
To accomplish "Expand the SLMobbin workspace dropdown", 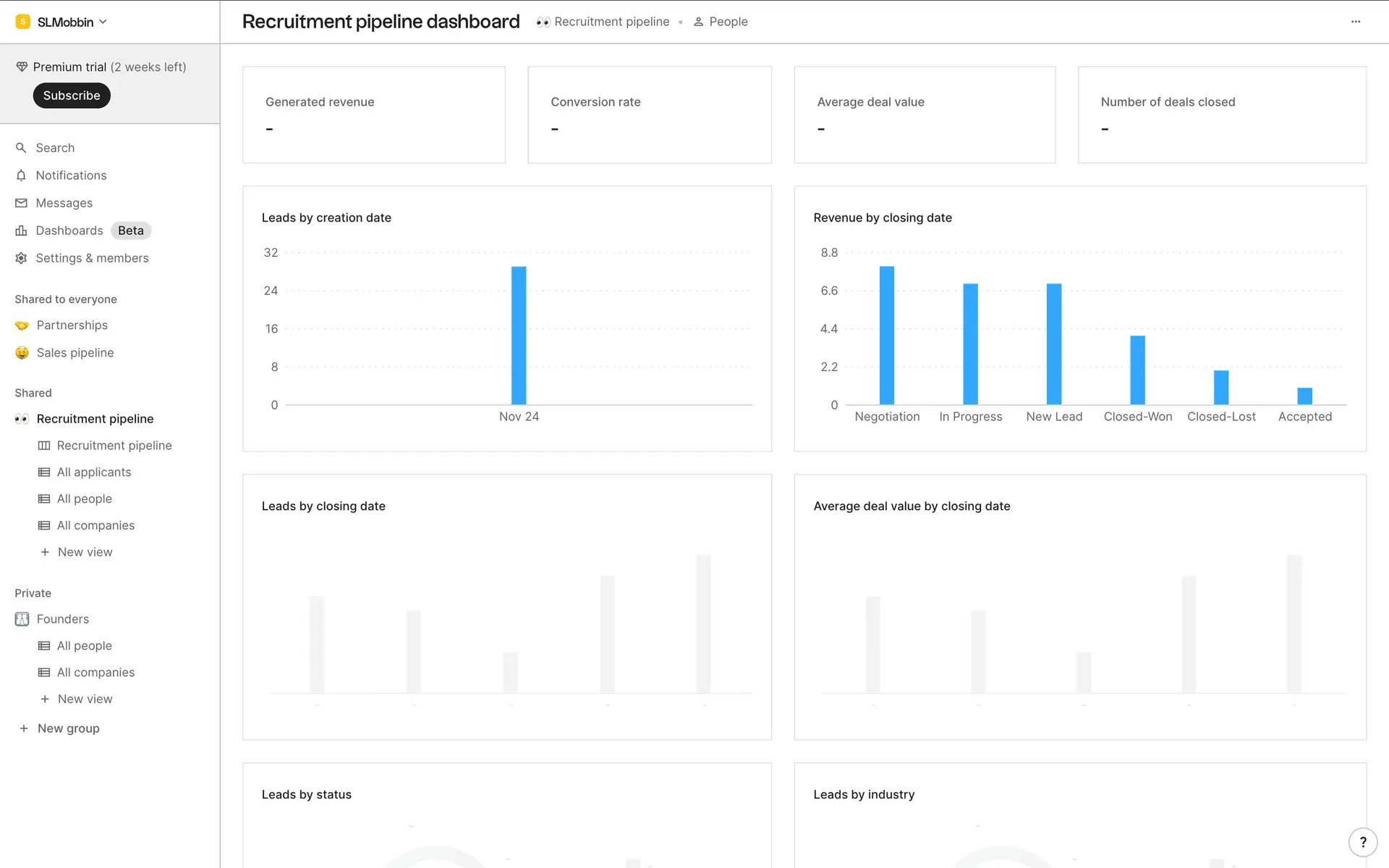I will coord(64,22).
